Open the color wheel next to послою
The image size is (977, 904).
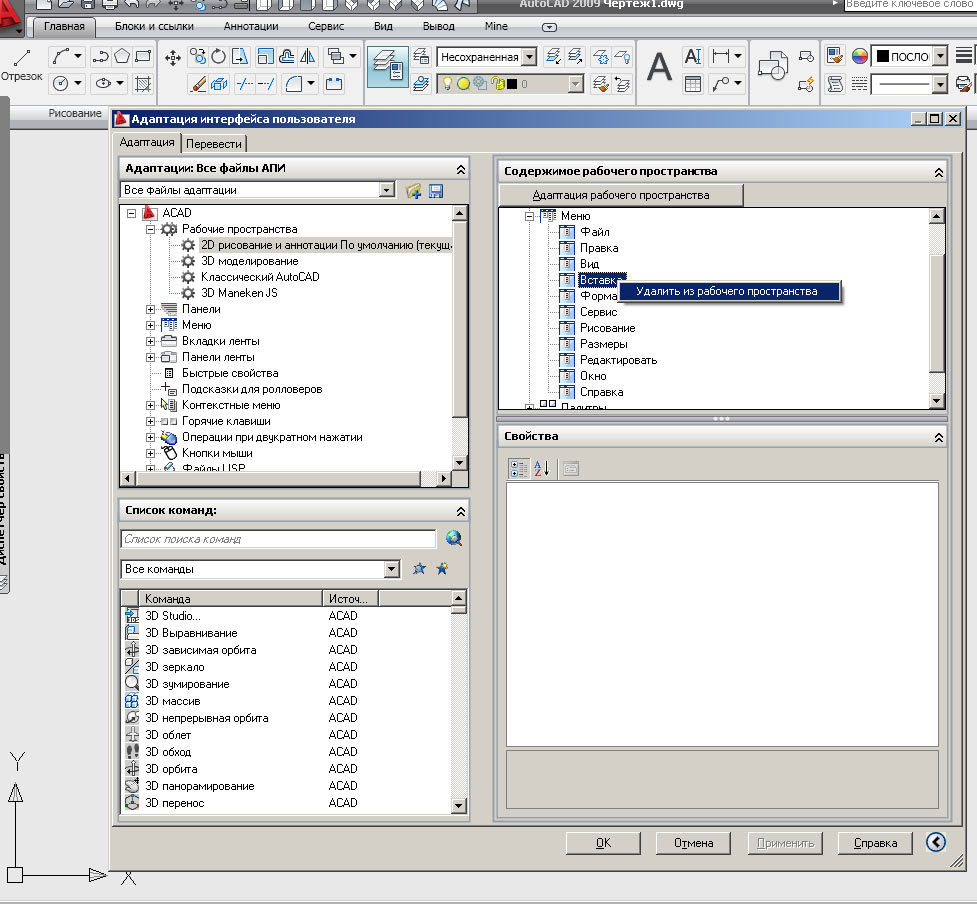tap(859, 57)
